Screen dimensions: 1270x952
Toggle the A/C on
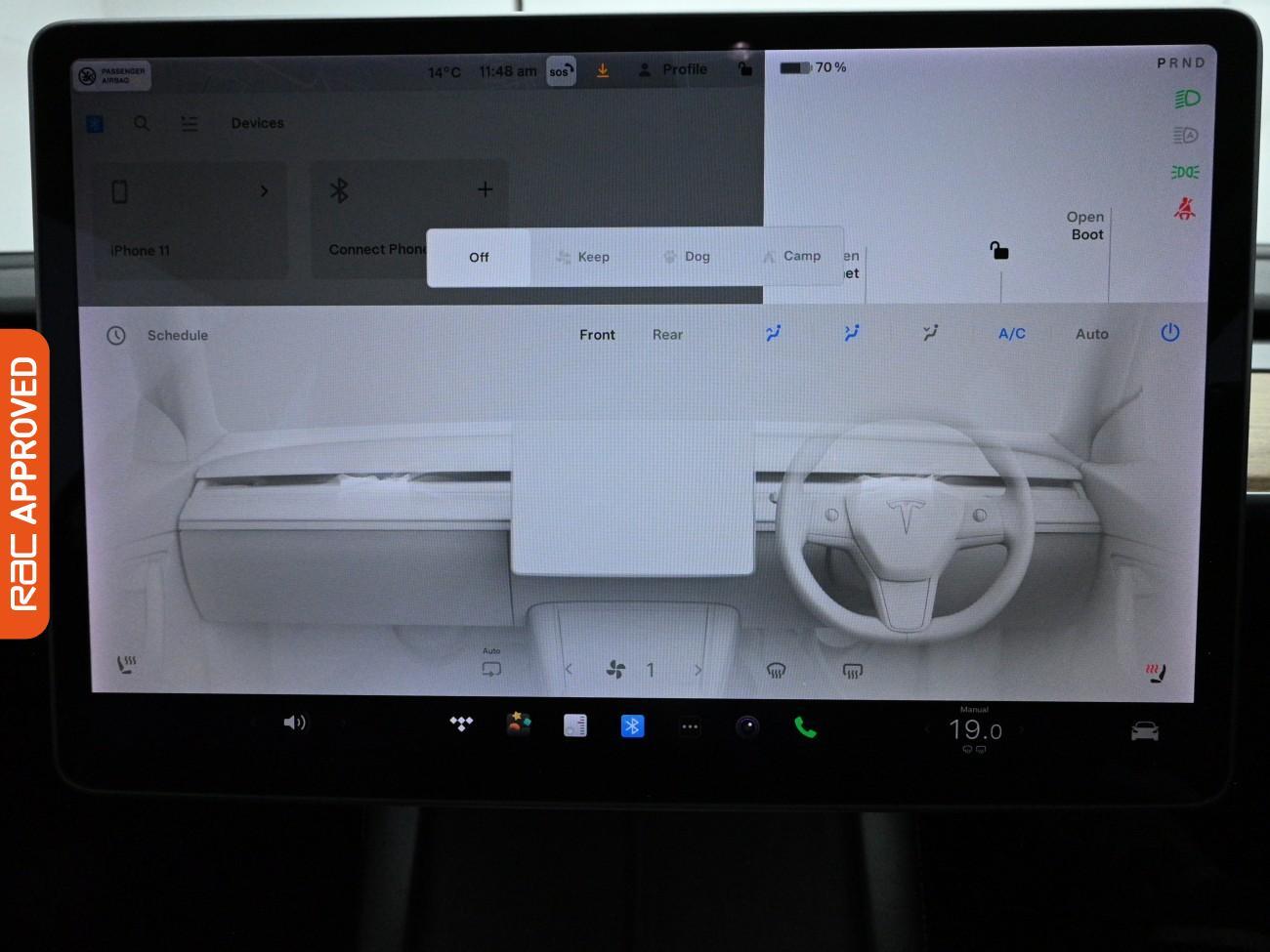(x=1011, y=333)
